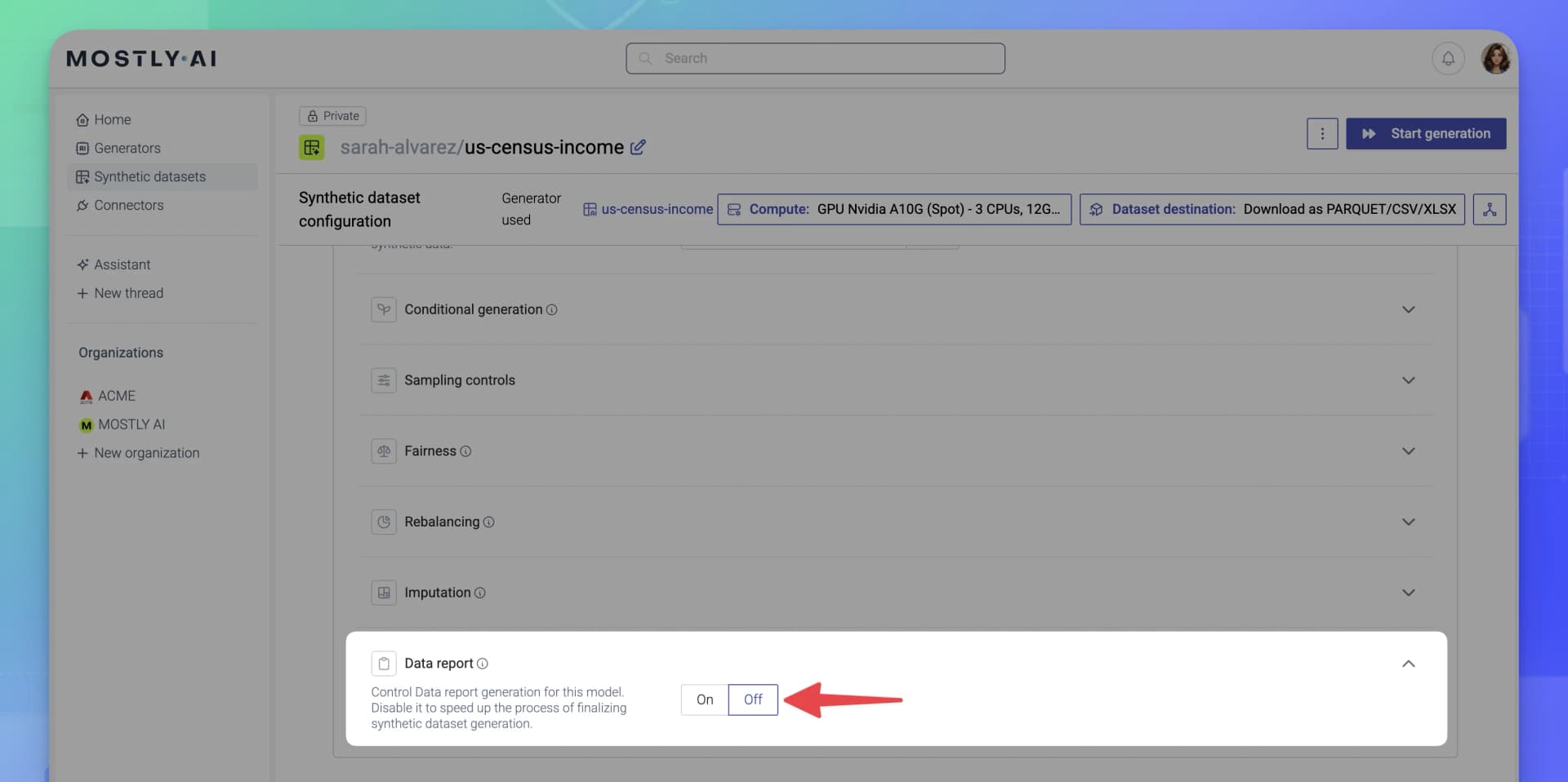Click info icon beside Conditional generation

[x=552, y=310]
